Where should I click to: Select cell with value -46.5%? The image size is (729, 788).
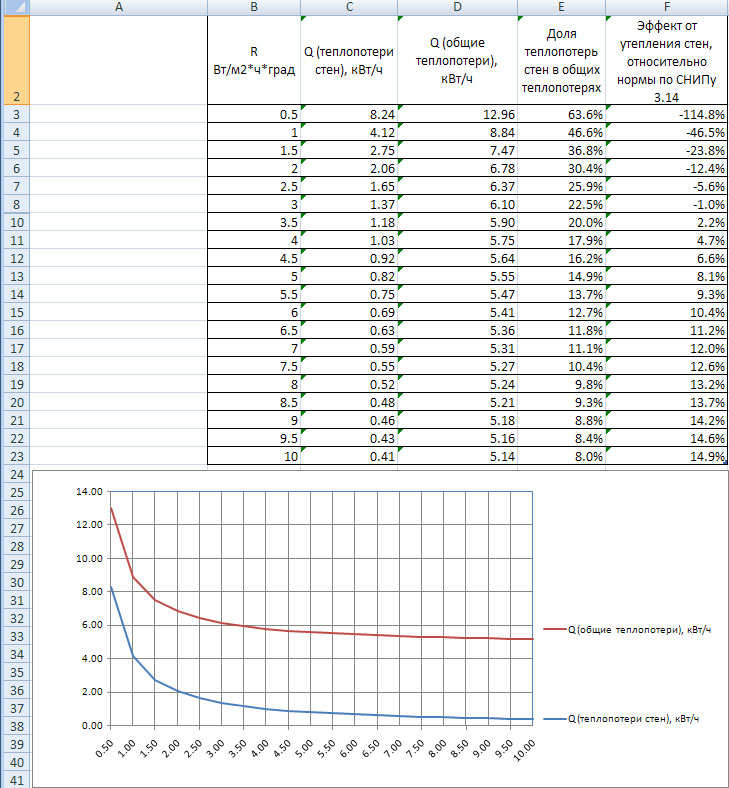(x=667, y=132)
